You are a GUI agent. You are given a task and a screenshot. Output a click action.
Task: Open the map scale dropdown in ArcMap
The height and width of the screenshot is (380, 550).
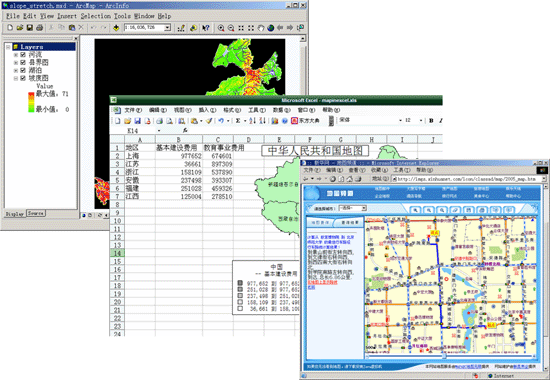click(x=168, y=28)
